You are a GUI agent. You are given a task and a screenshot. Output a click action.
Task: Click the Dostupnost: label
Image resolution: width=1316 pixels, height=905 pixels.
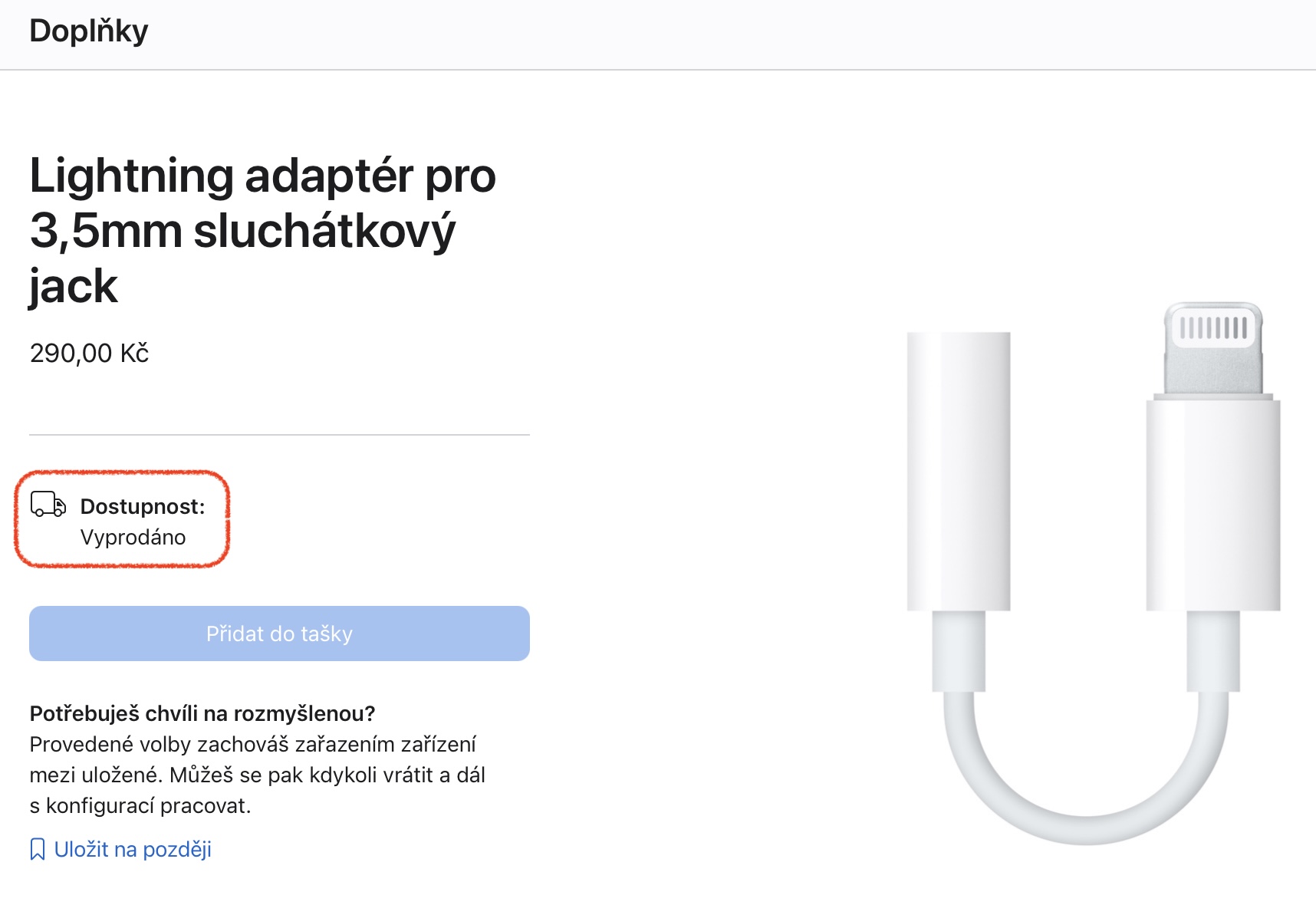[x=143, y=506]
